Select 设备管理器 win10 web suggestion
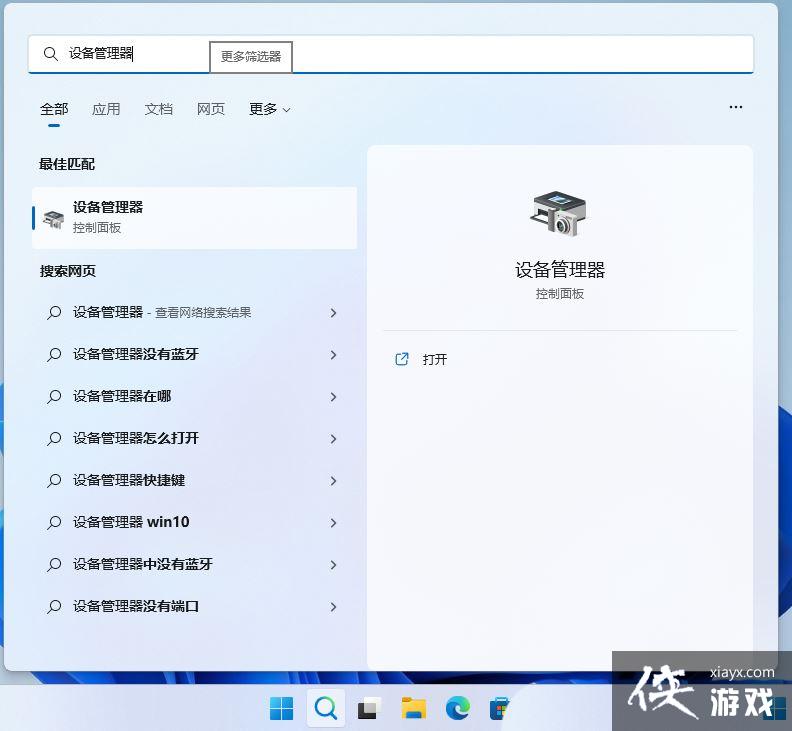792x731 pixels. (192, 522)
